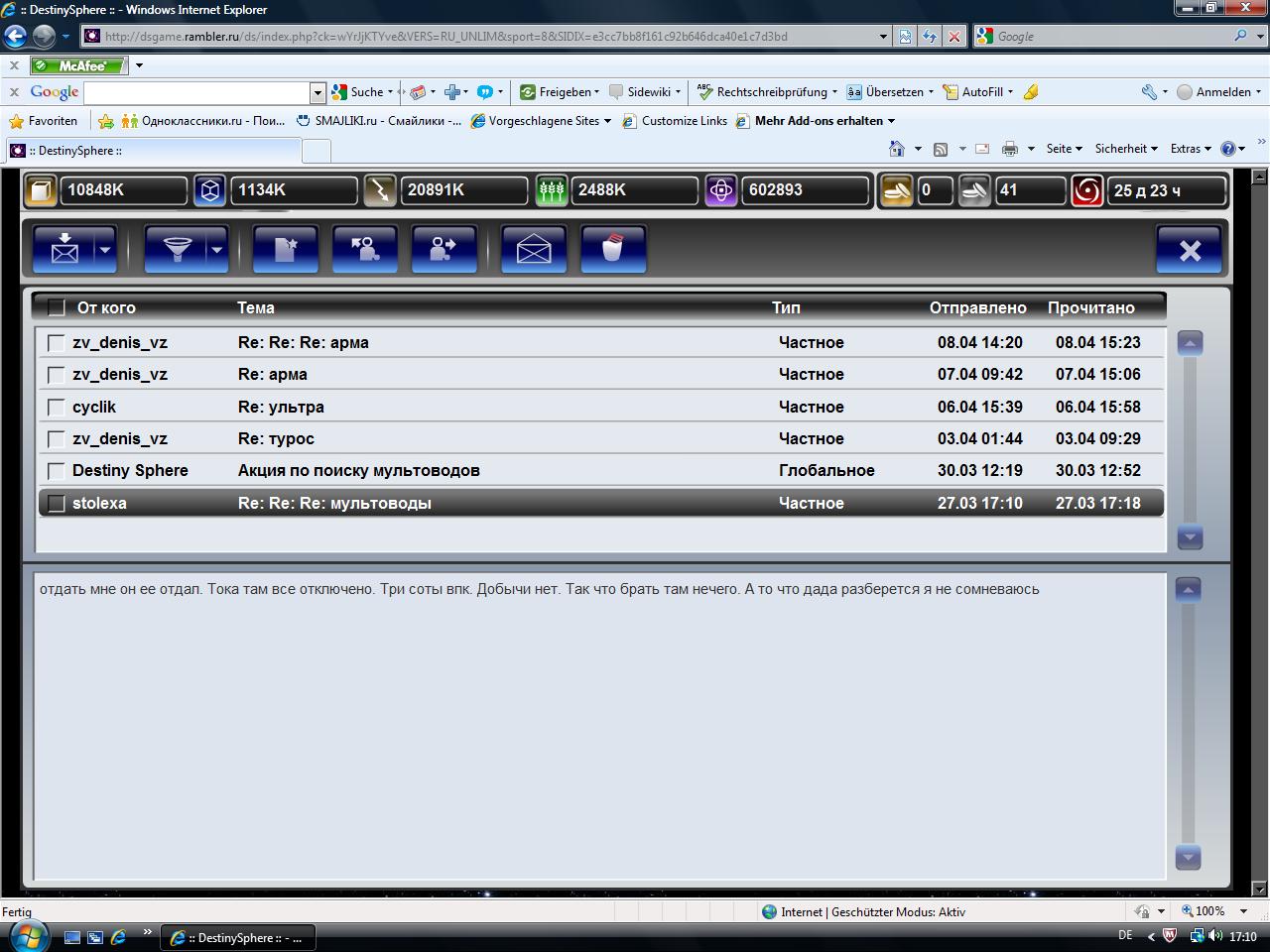Click the red spiral time icon

click(1086, 190)
